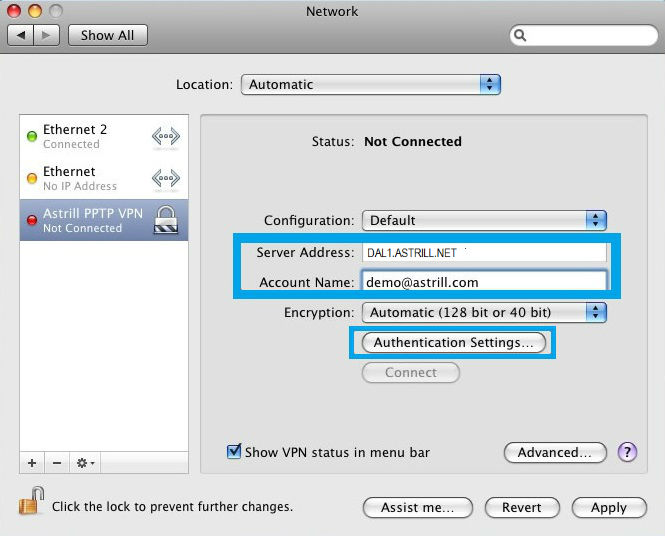Open Authentication Settings

[454, 343]
